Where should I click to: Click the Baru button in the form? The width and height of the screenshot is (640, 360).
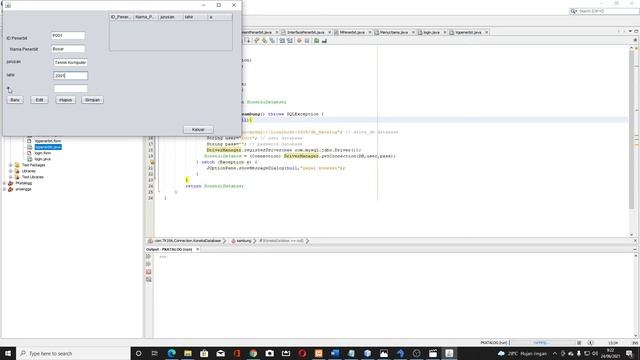(x=15, y=100)
